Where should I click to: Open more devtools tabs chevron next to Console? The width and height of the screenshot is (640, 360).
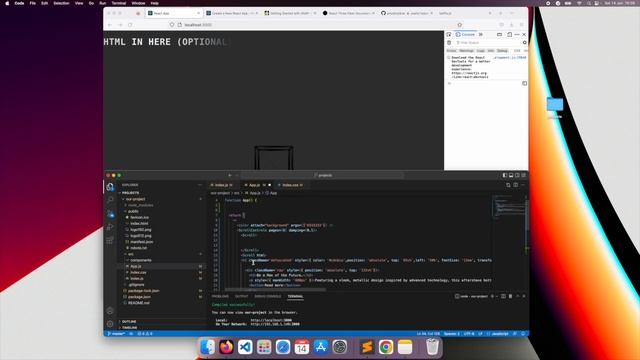(481, 35)
